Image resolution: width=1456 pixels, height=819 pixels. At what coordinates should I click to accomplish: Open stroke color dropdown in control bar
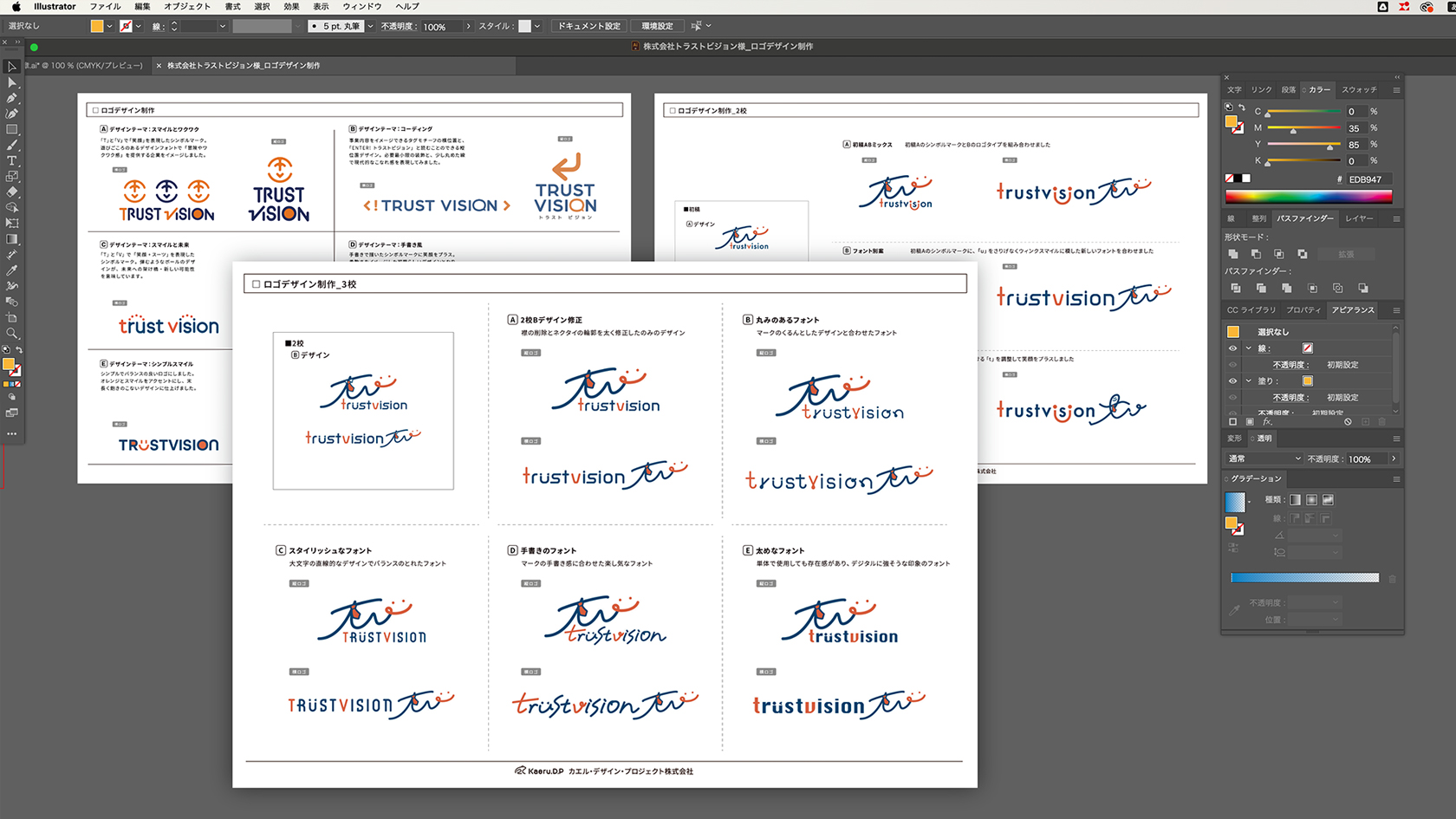[x=138, y=26]
